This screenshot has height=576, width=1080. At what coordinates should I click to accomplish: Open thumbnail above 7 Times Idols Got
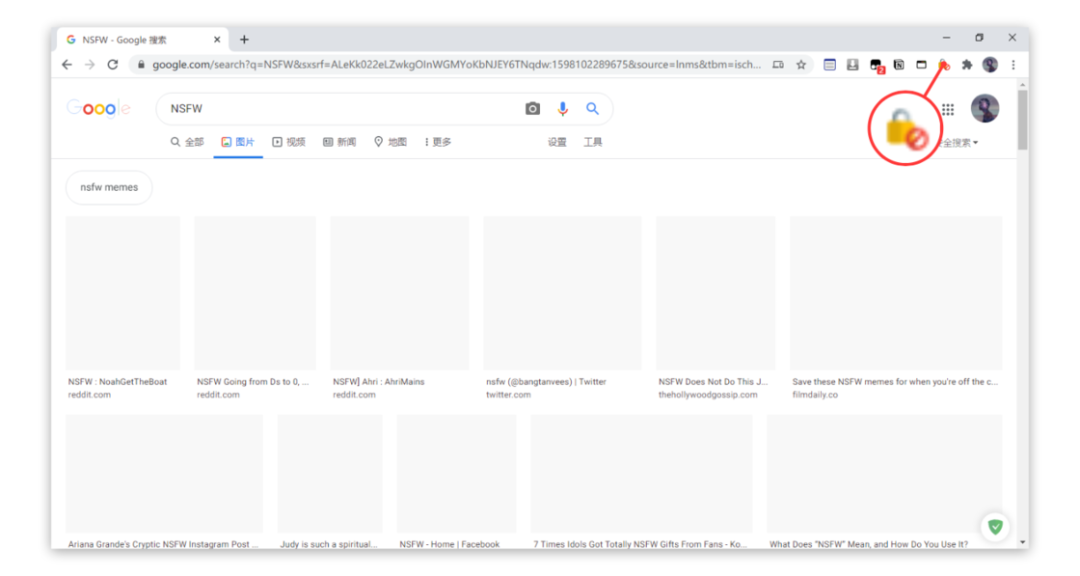641,473
